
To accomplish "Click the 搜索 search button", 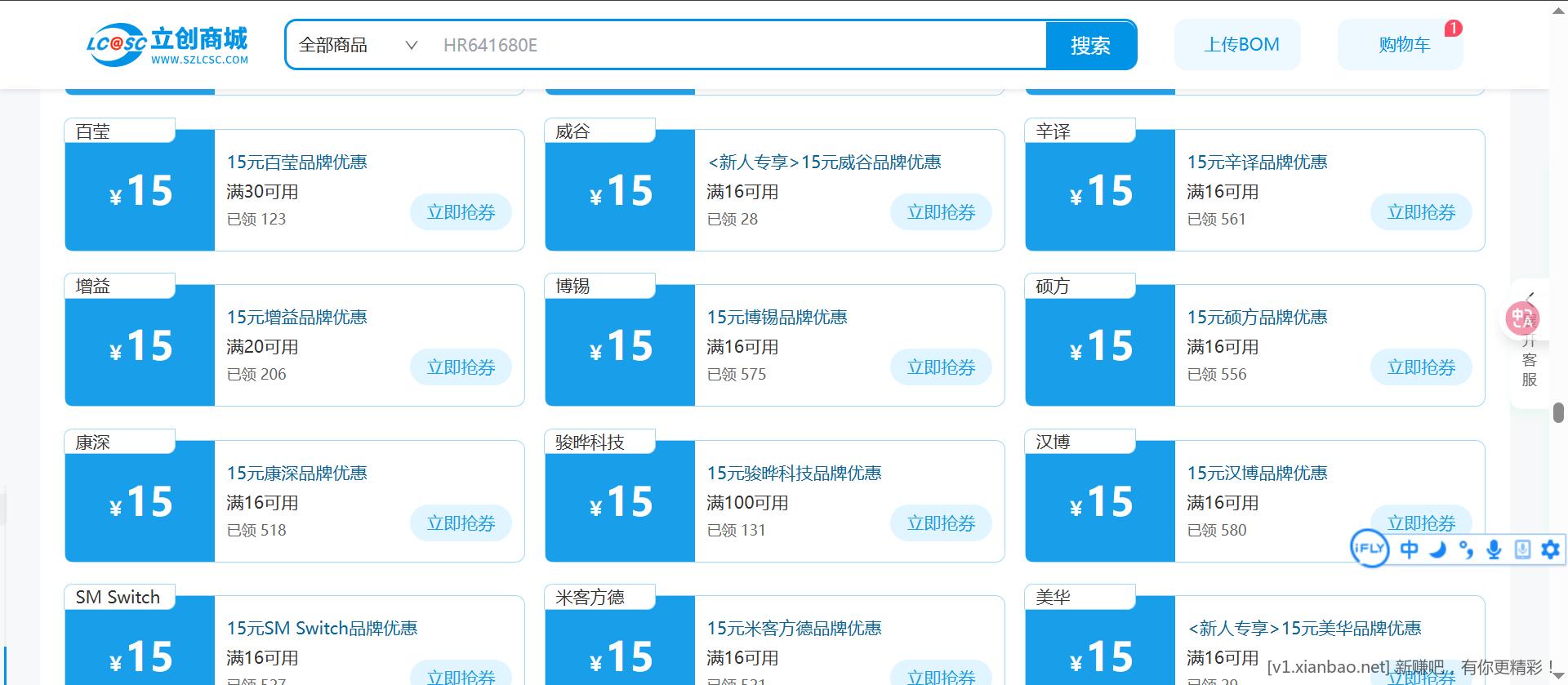I will click(x=1090, y=45).
